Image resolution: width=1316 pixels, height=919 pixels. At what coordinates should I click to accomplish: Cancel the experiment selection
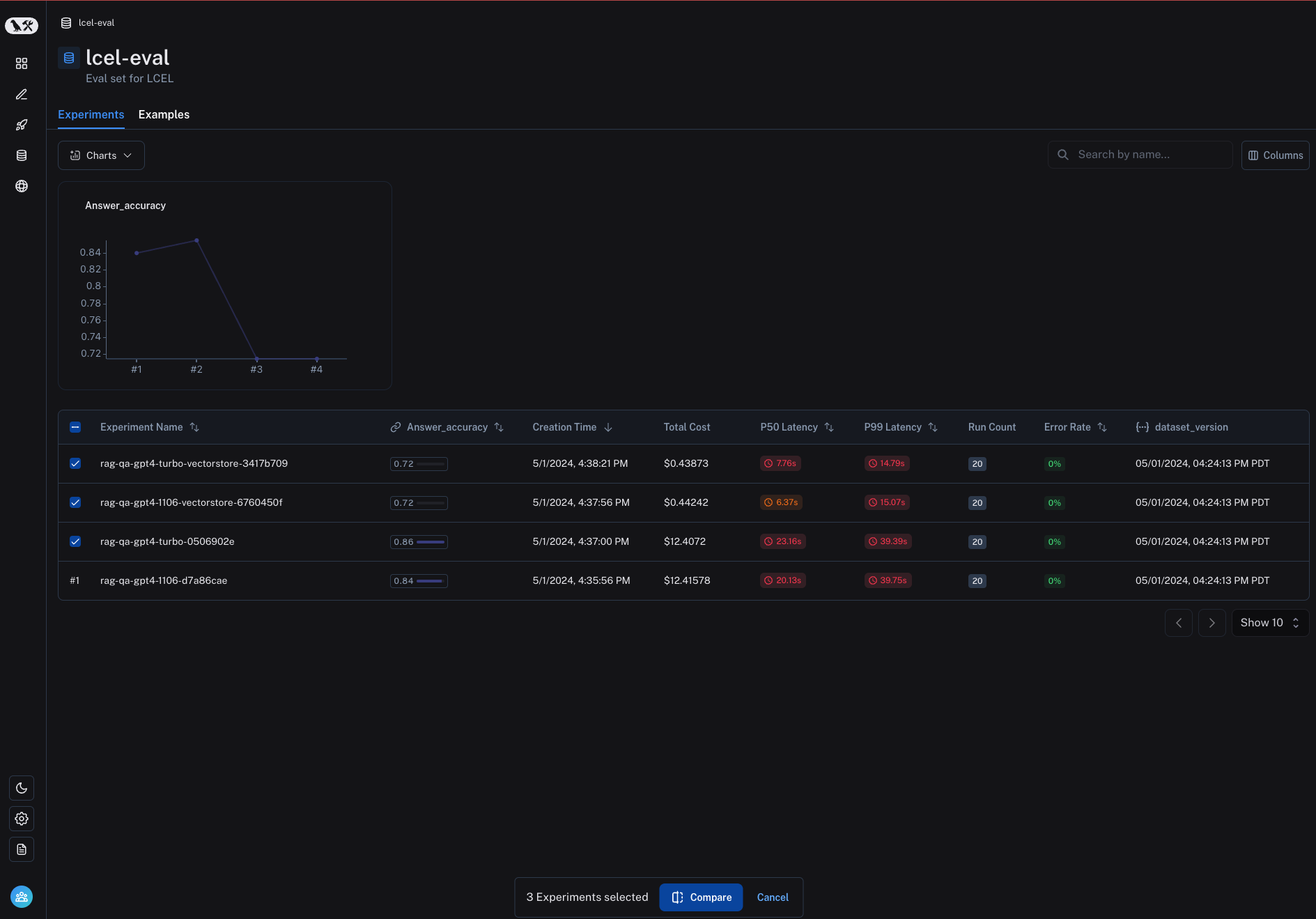[x=773, y=897]
